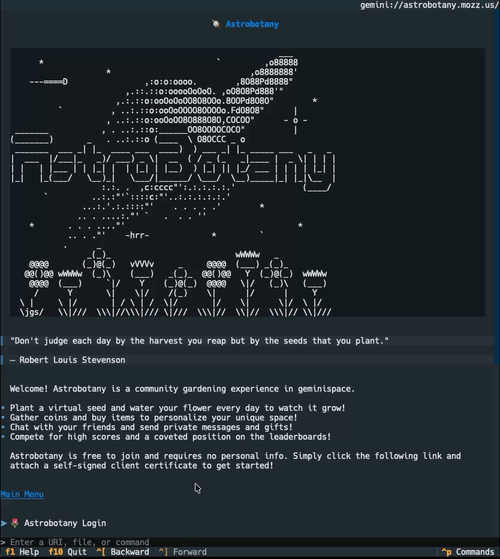Click the gemini://astrobotany.mozz.us/ URL

(x=429, y=5)
